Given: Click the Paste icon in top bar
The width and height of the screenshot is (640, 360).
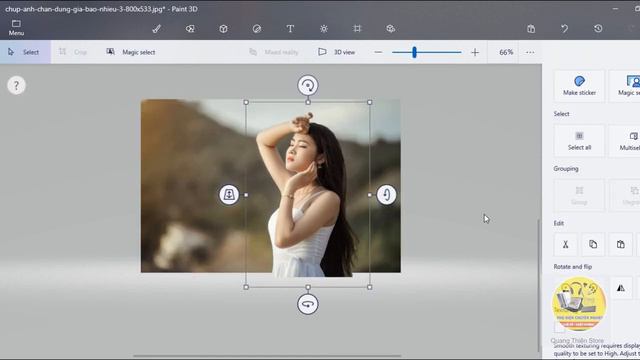Looking at the screenshot, I should (x=531, y=29).
